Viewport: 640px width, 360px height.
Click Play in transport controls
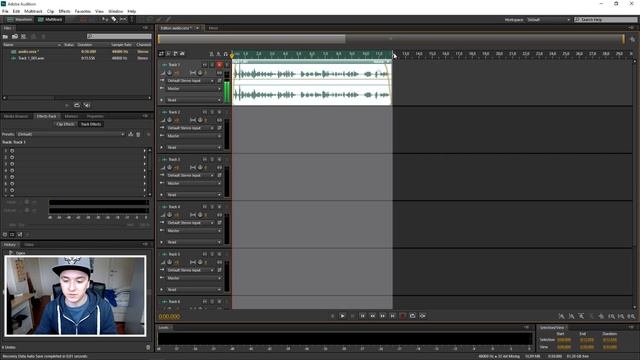coord(342,316)
